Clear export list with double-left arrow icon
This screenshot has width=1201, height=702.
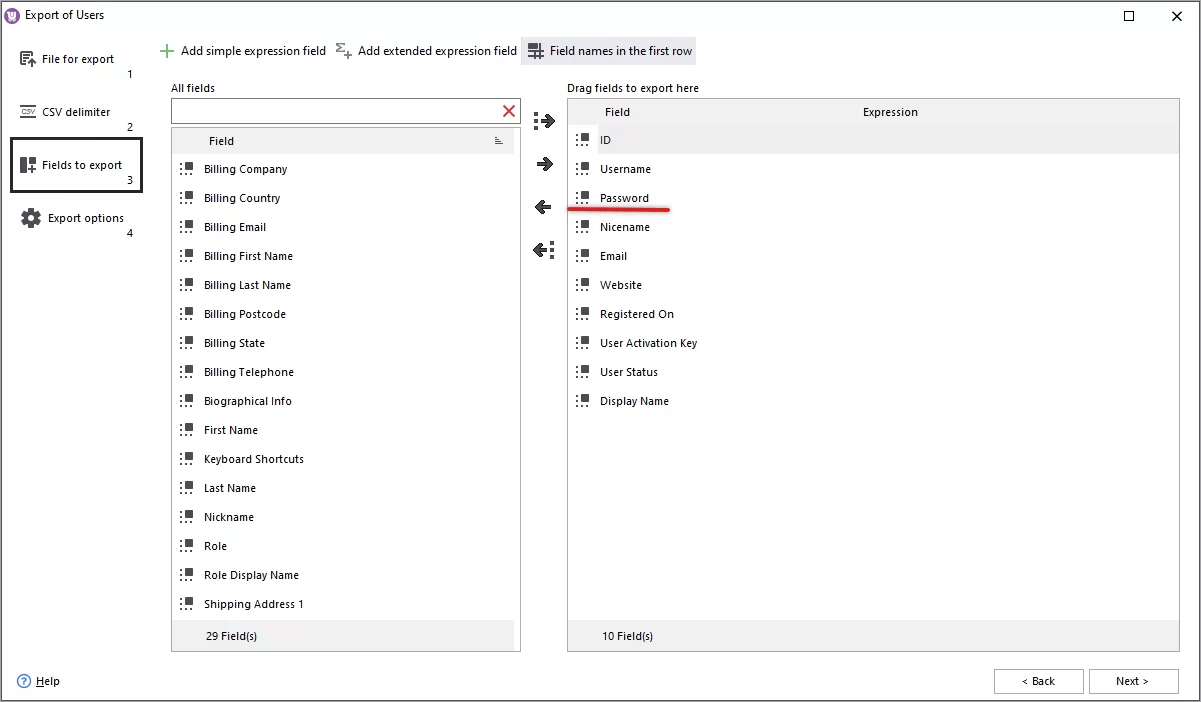543,249
